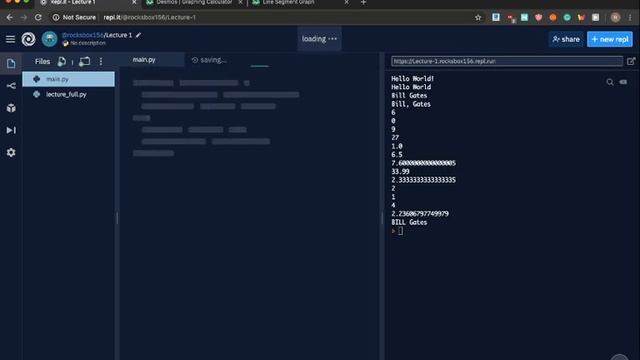Go forward in the browser
Screen dimensions: 640x360
click(x=24, y=18)
